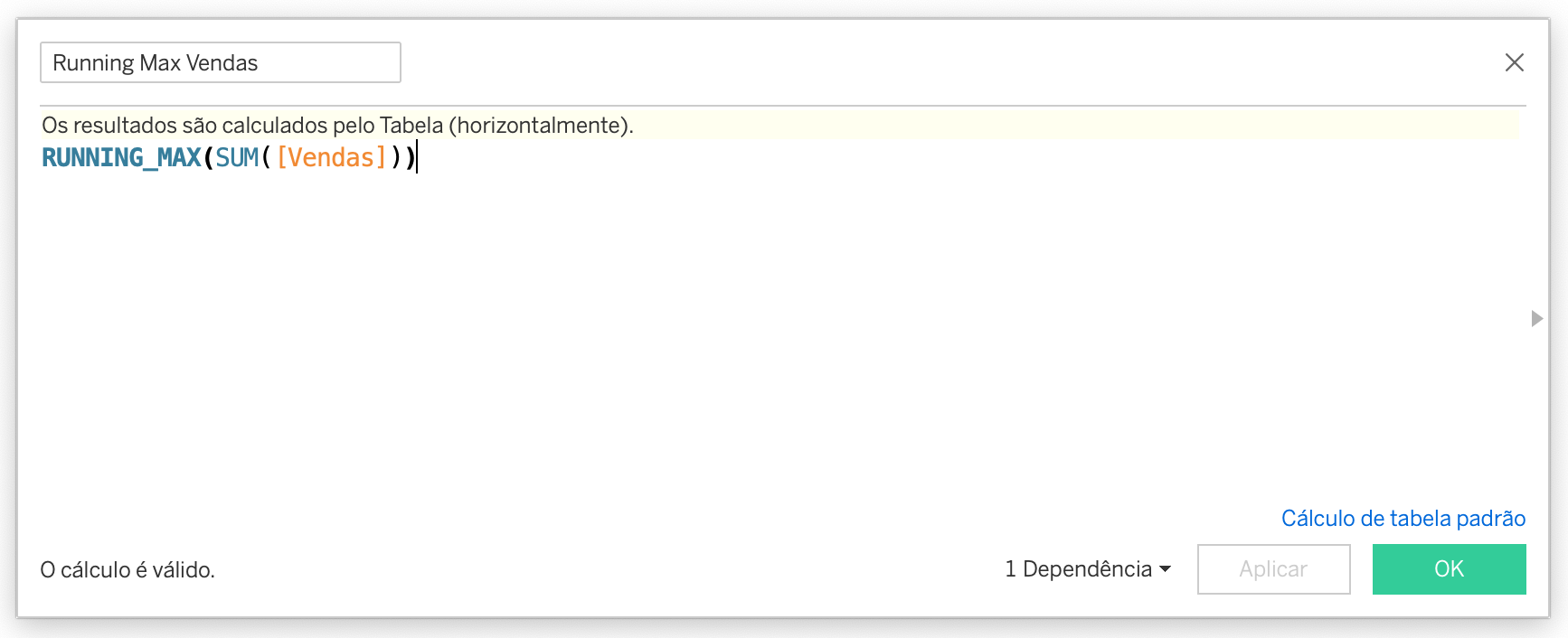
Task: View dependencies via the 1 Dependência control
Action: [1087, 568]
